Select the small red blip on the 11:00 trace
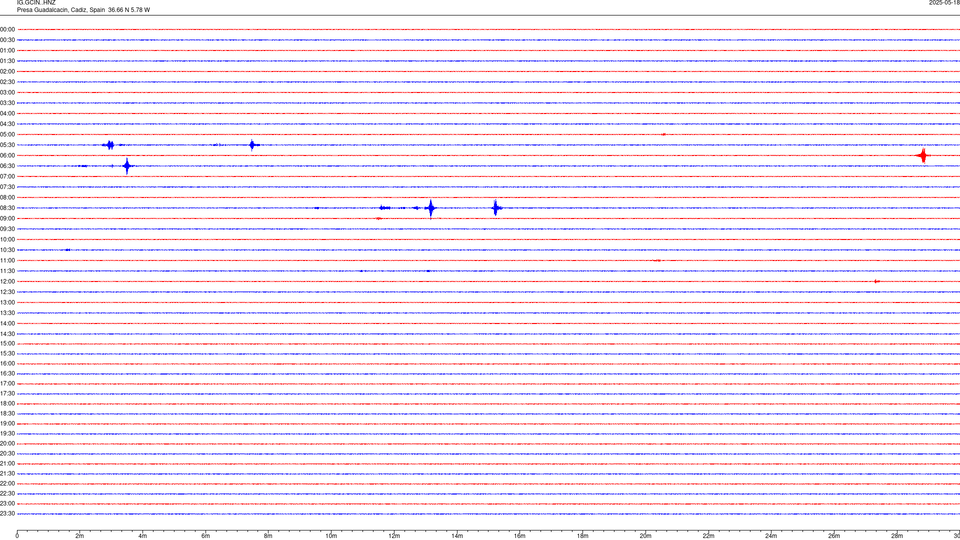Image resolution: width=960 pixels, height=540 pixels. coord(658,260)
